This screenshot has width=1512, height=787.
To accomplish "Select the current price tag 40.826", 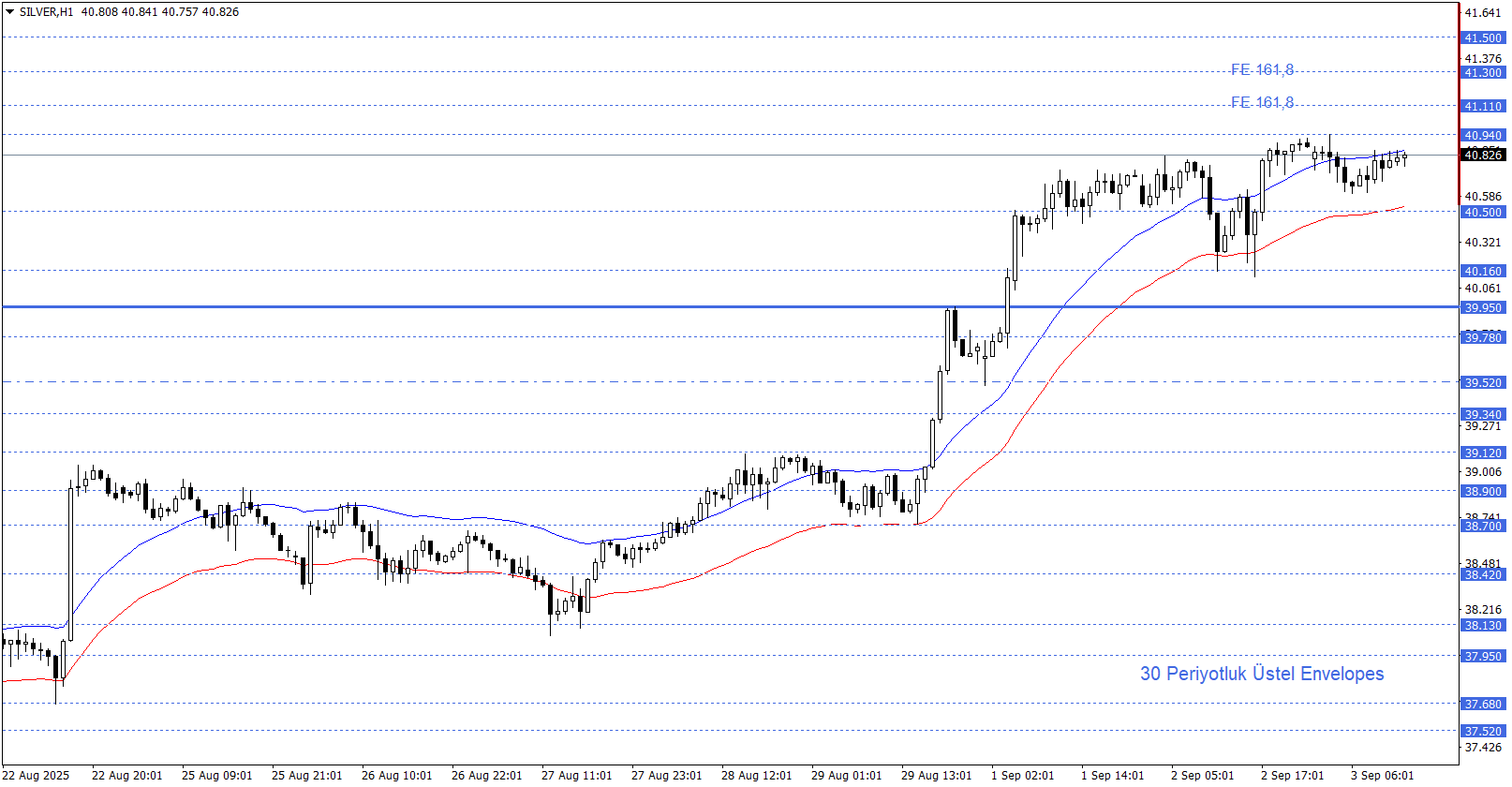I will tap(1483, 156).
